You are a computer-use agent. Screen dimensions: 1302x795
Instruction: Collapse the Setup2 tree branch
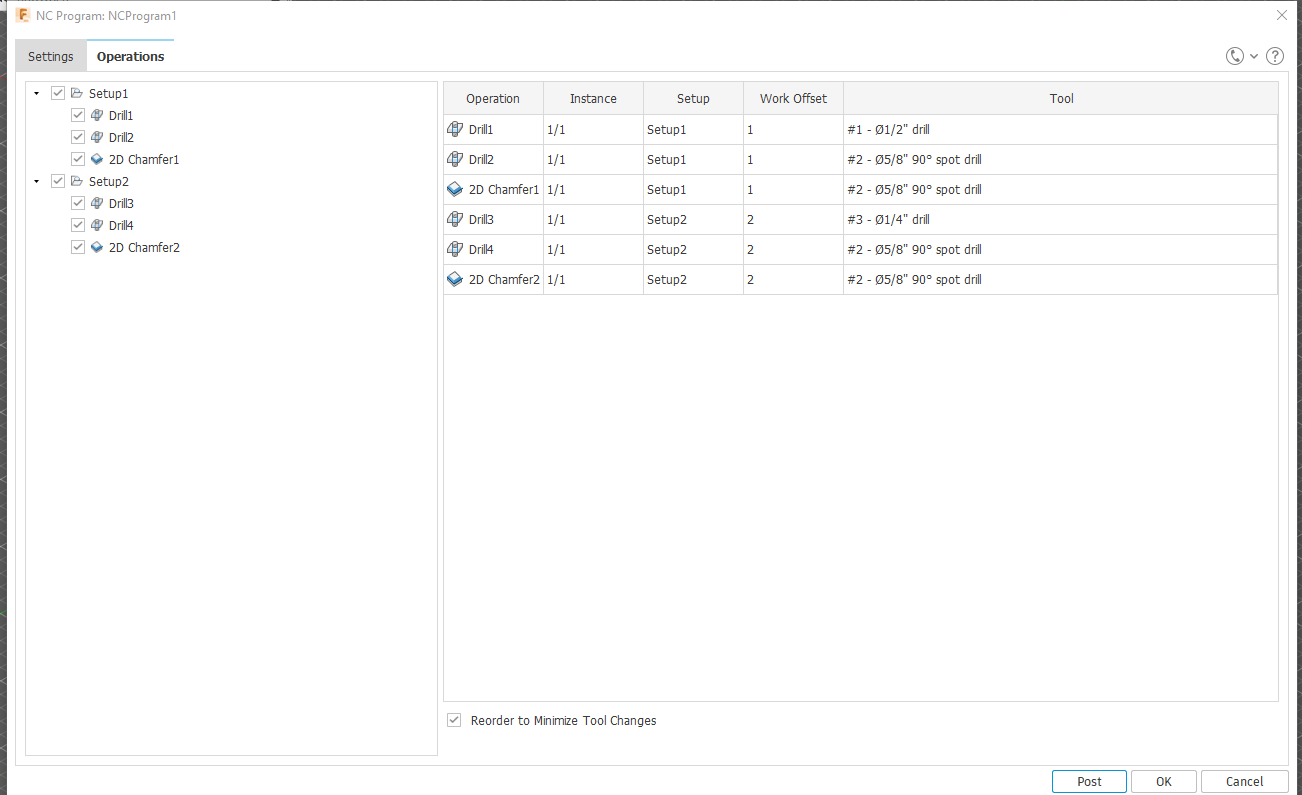click(36, 181)
